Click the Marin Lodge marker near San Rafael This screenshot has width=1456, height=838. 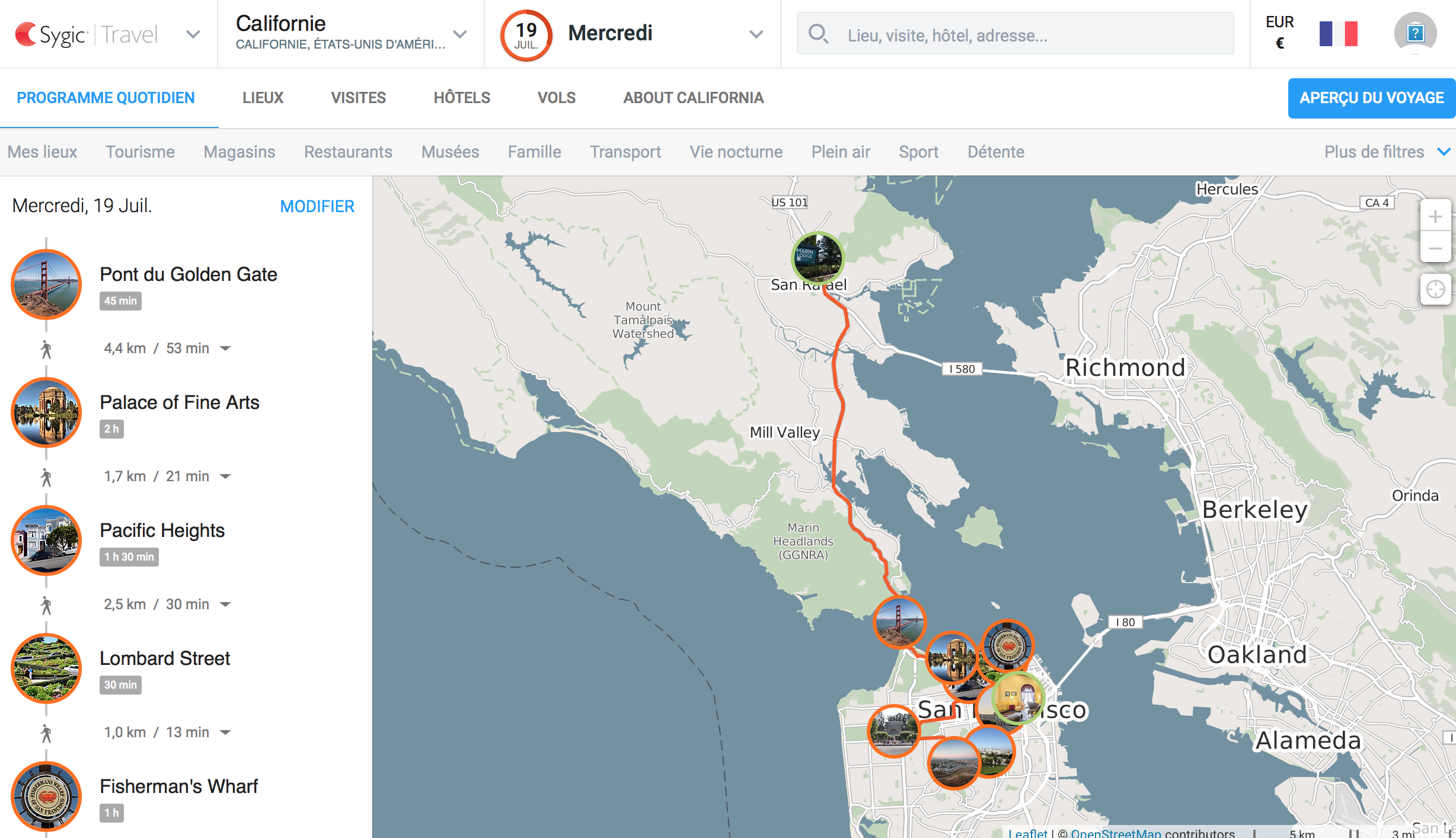(x=819, y=258)
